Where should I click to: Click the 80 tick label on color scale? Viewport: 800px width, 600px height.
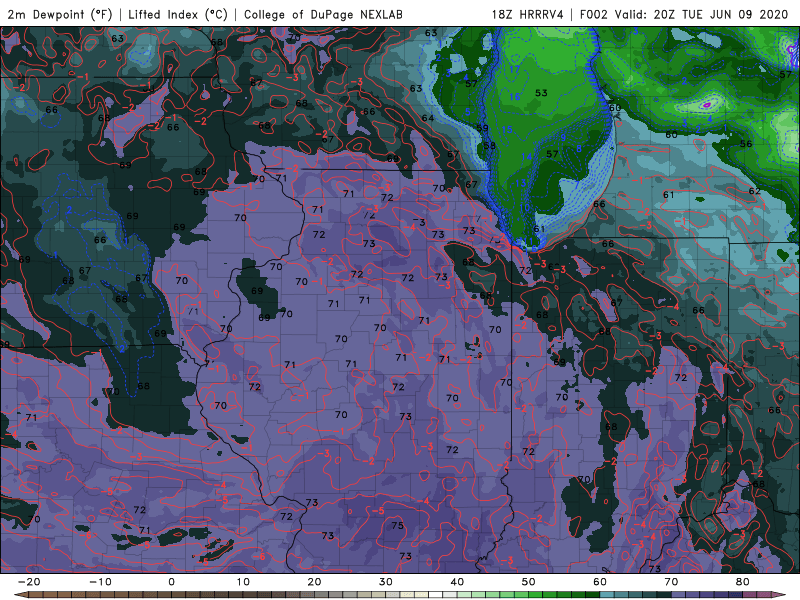tap(743, 582)
